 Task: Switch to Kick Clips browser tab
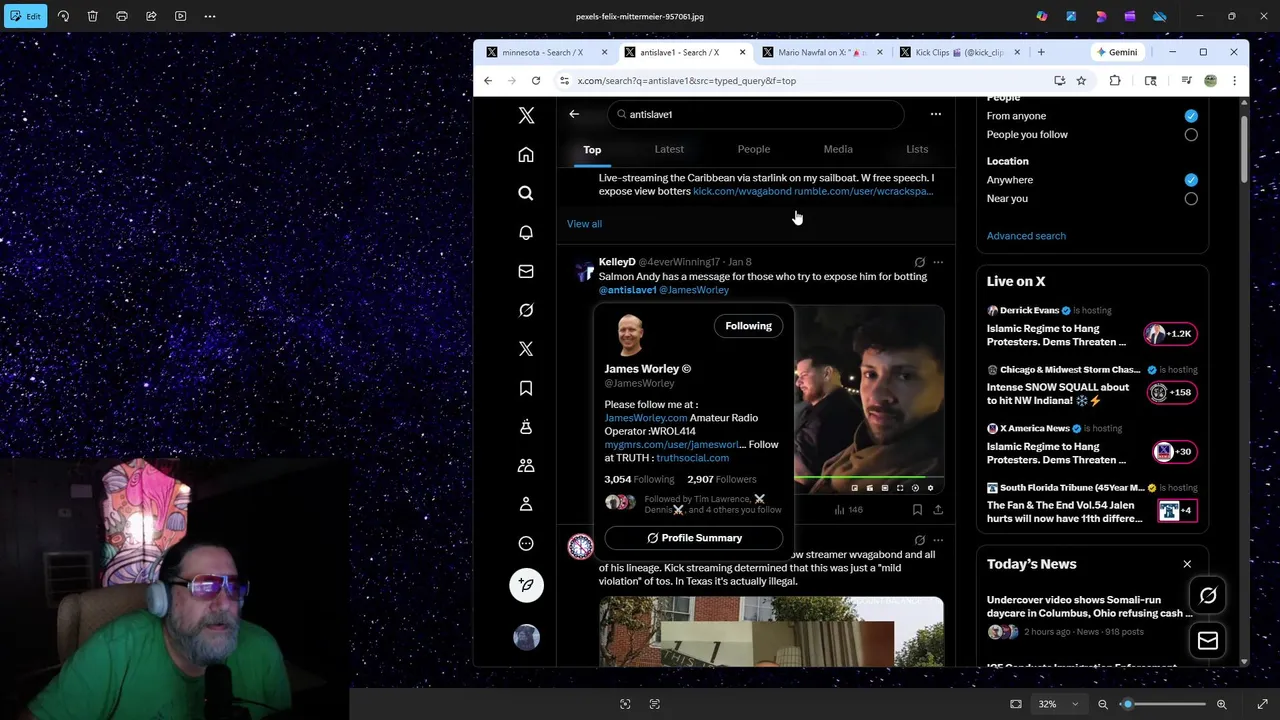pos(959,52)
